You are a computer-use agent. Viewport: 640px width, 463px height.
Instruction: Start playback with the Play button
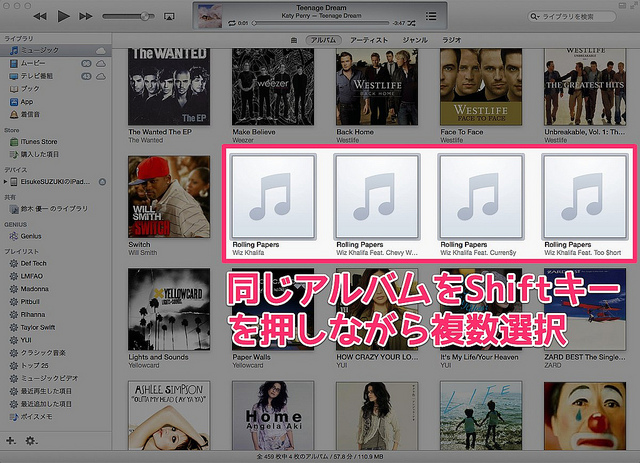click(x=63, y=16)
